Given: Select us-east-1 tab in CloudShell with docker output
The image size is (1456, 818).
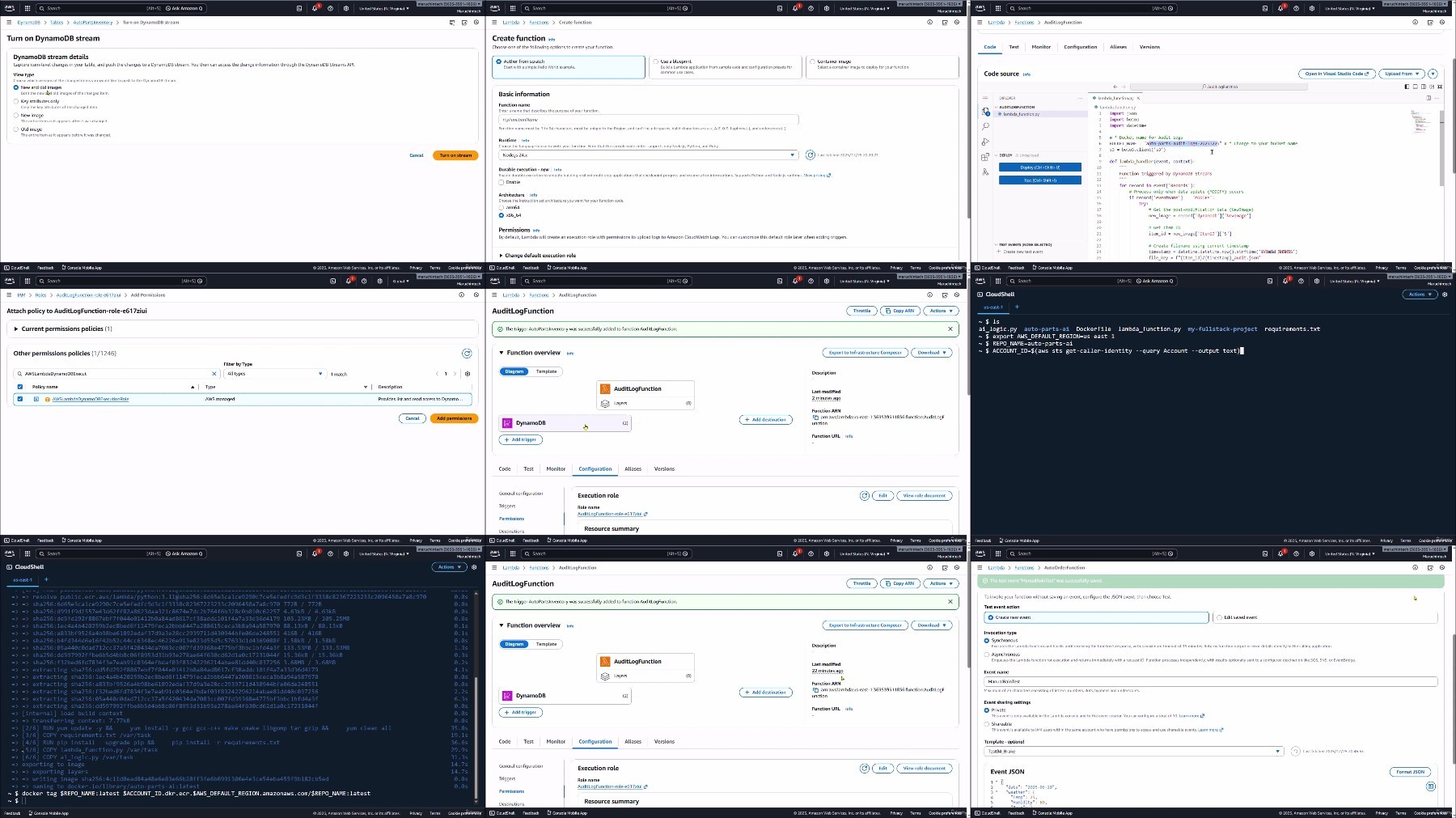Looking at the screenshot, I should point(23,580).
